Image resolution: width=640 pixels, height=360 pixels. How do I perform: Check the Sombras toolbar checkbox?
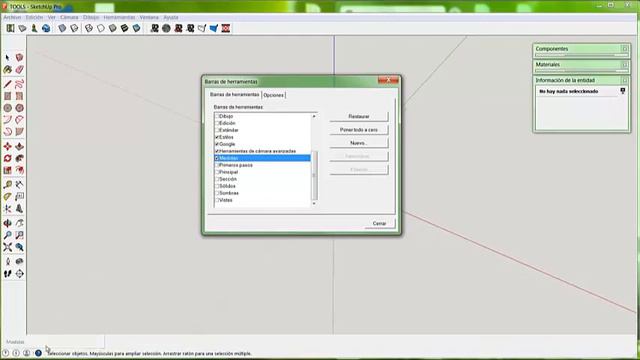(218, 193)
